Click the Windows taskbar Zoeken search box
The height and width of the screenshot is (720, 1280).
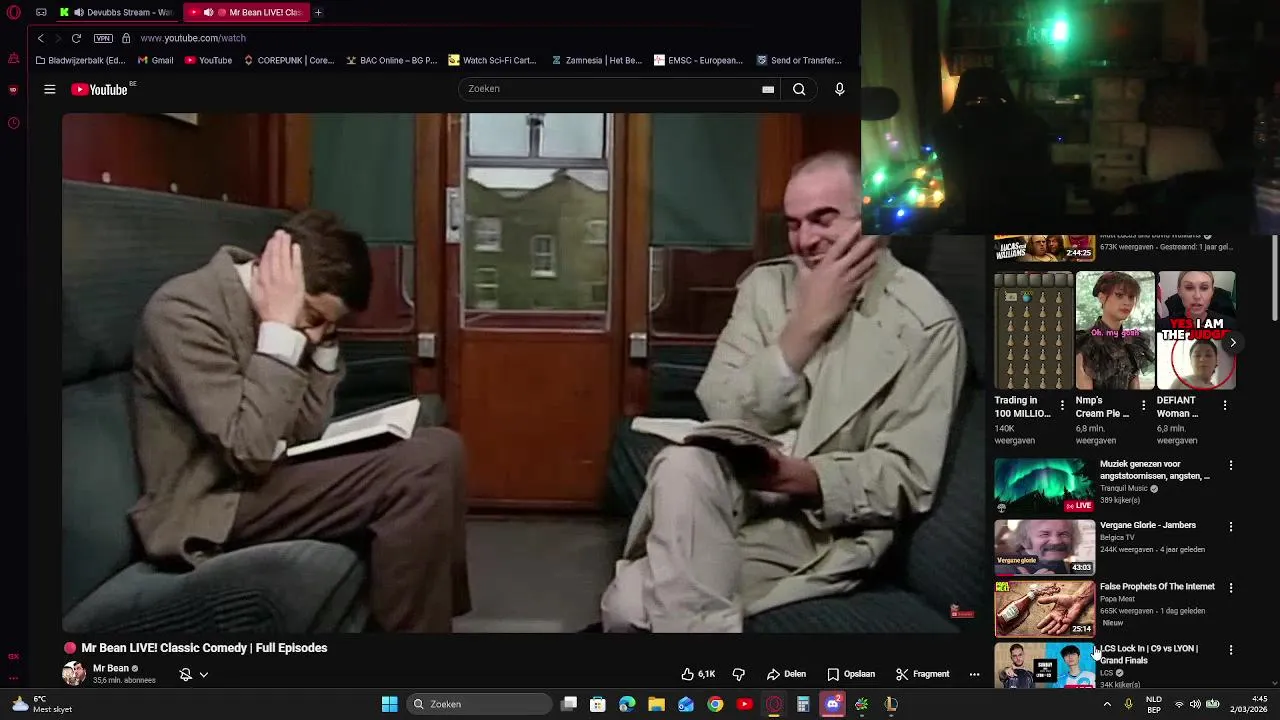(x=480, y=704)
